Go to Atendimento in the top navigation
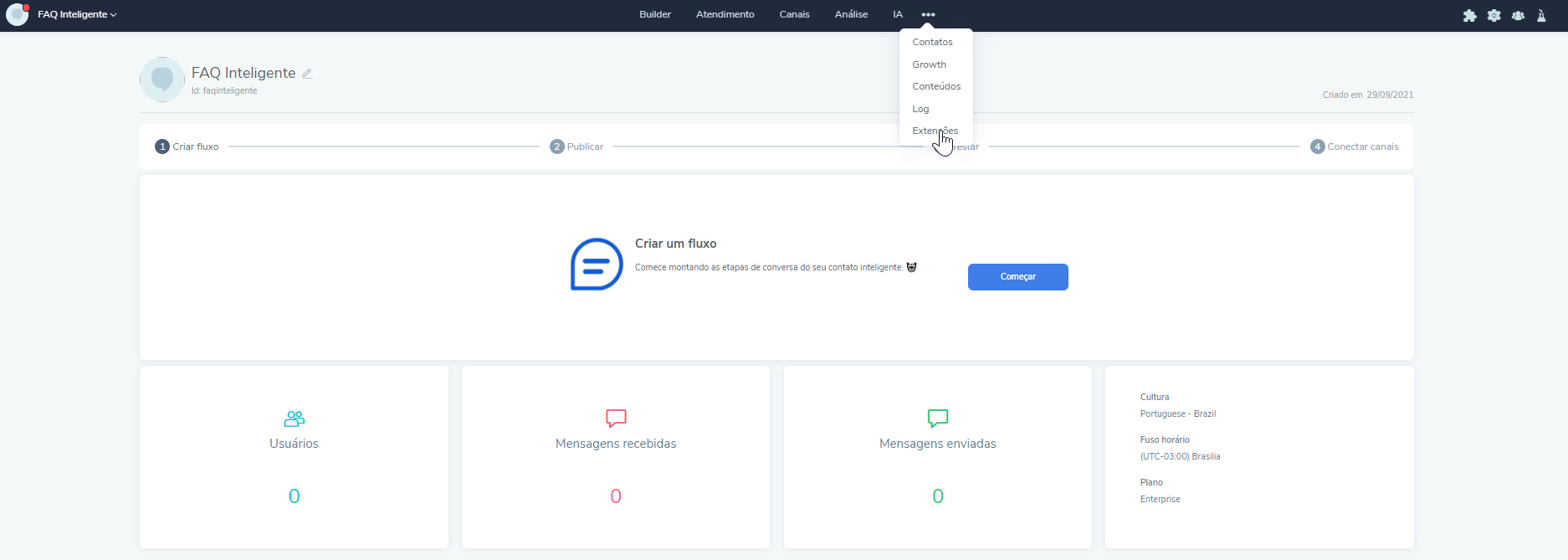 tap(725, 14)
